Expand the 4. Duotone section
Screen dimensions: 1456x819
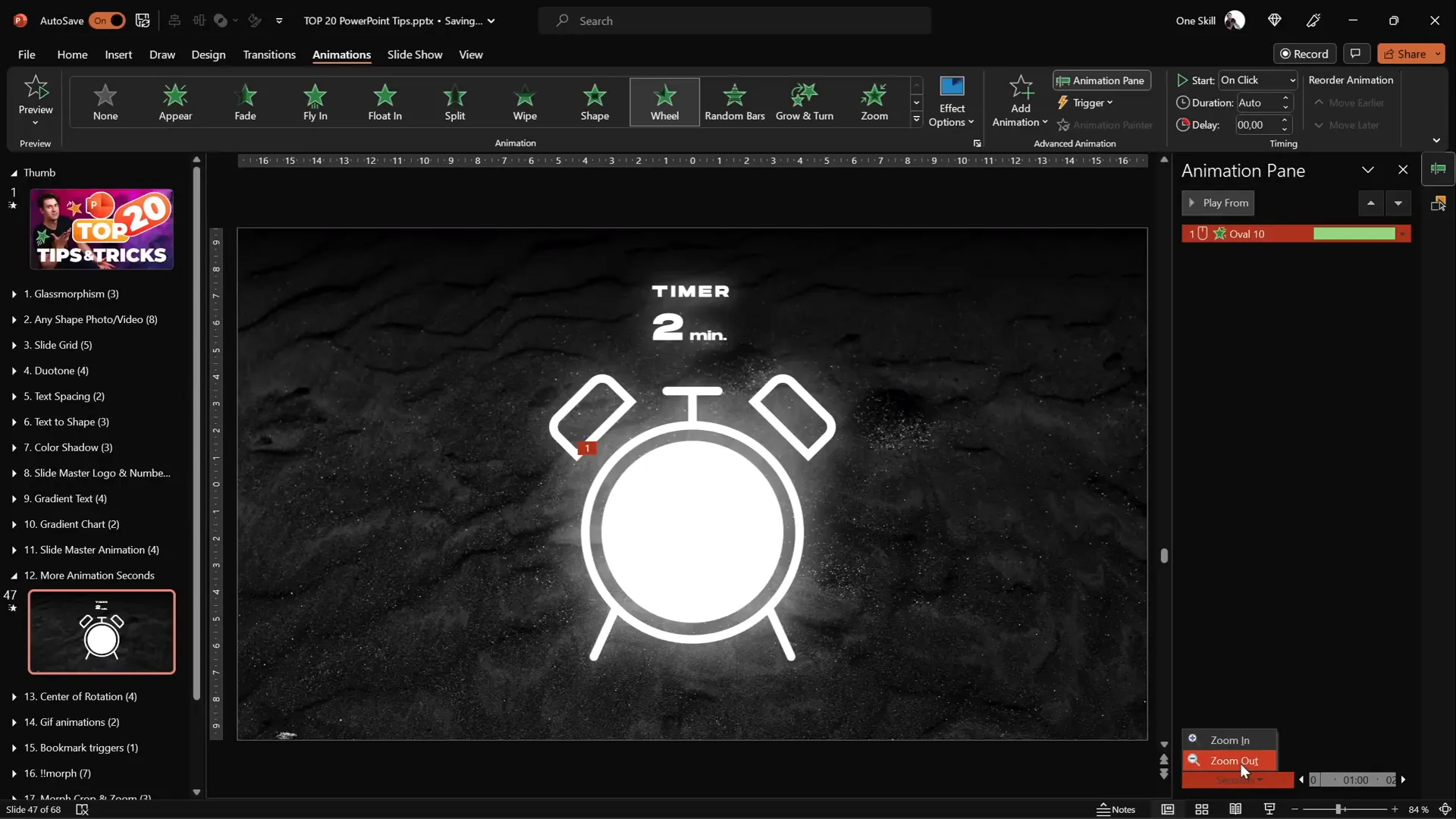[x=14, y=371]
